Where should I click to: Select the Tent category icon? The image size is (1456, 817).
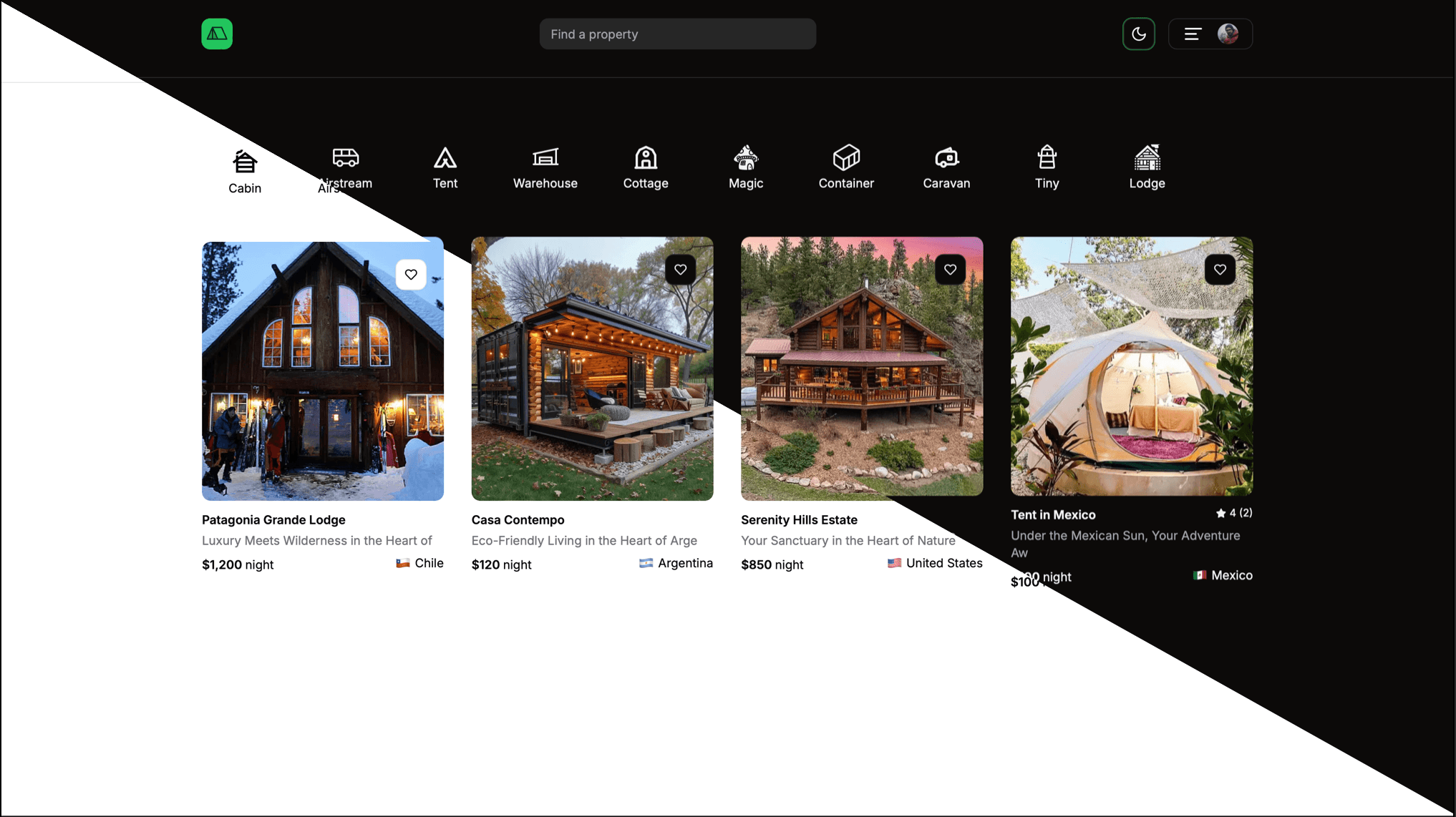click(x=445, y=159)
